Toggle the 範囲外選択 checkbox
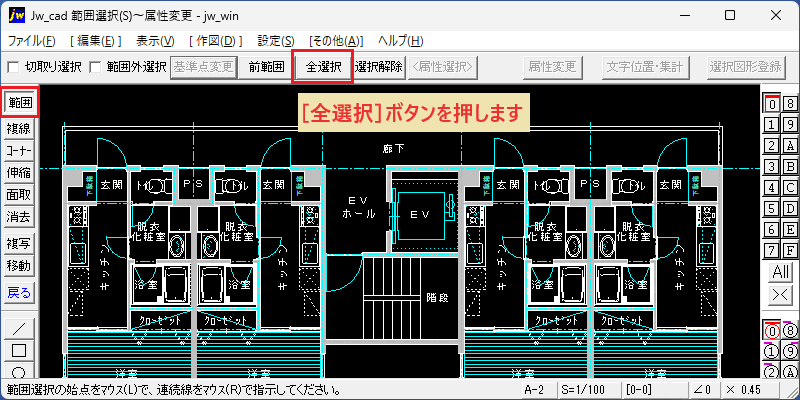 coord(95,67)
